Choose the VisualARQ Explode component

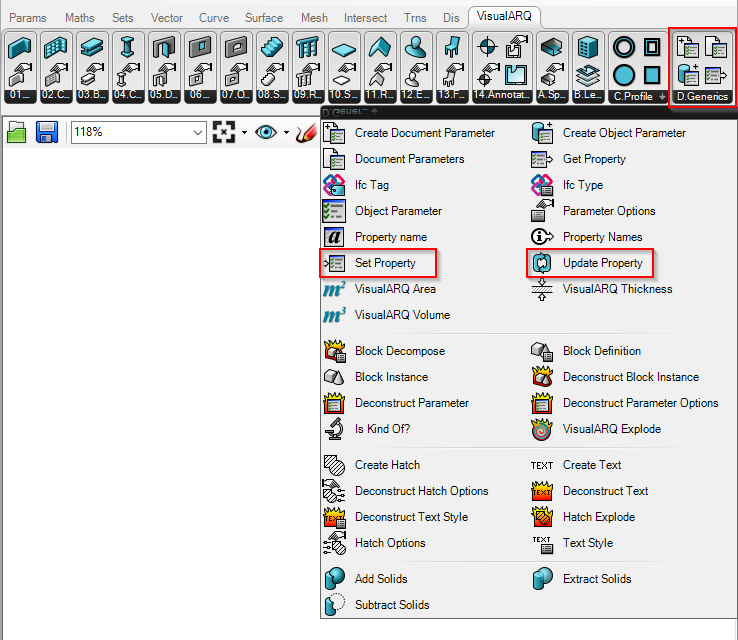[x=596, y=429]
